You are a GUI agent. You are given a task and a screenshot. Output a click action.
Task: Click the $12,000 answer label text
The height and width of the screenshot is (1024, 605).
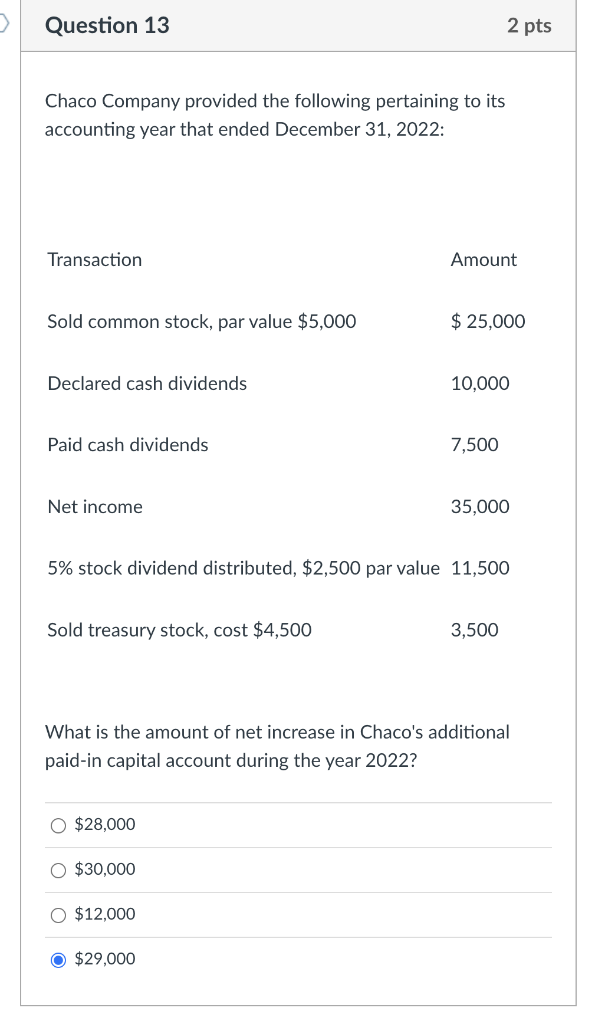click(105, 914)
